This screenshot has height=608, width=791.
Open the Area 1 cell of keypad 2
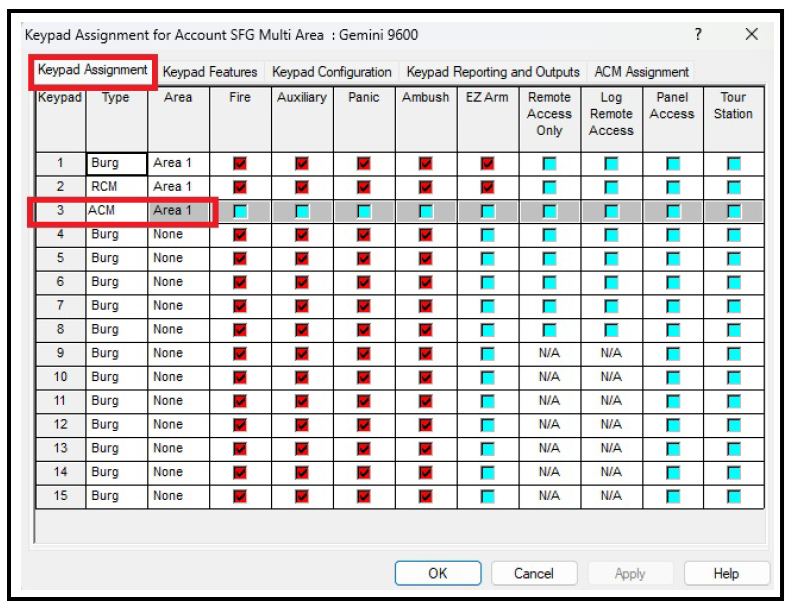click(179, 187)
